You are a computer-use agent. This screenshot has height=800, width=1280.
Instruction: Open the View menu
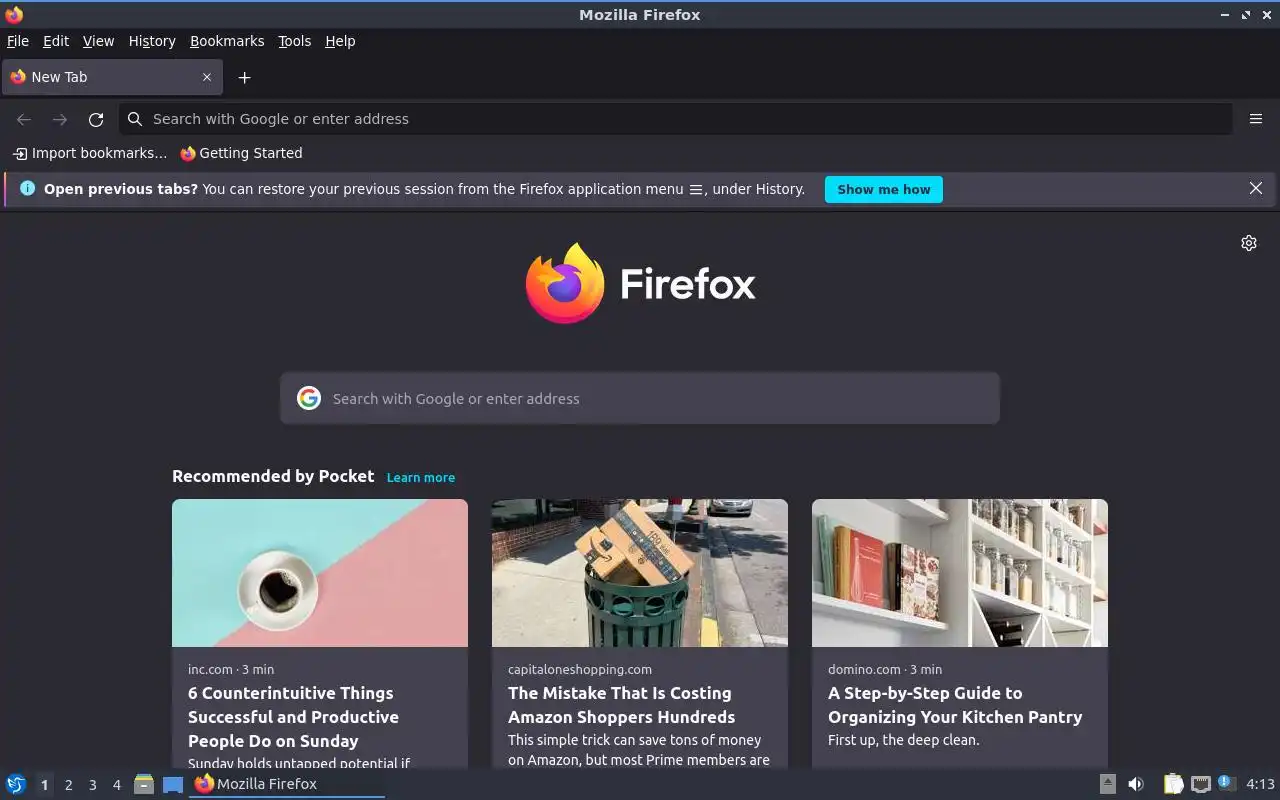(x=98, y=41)
